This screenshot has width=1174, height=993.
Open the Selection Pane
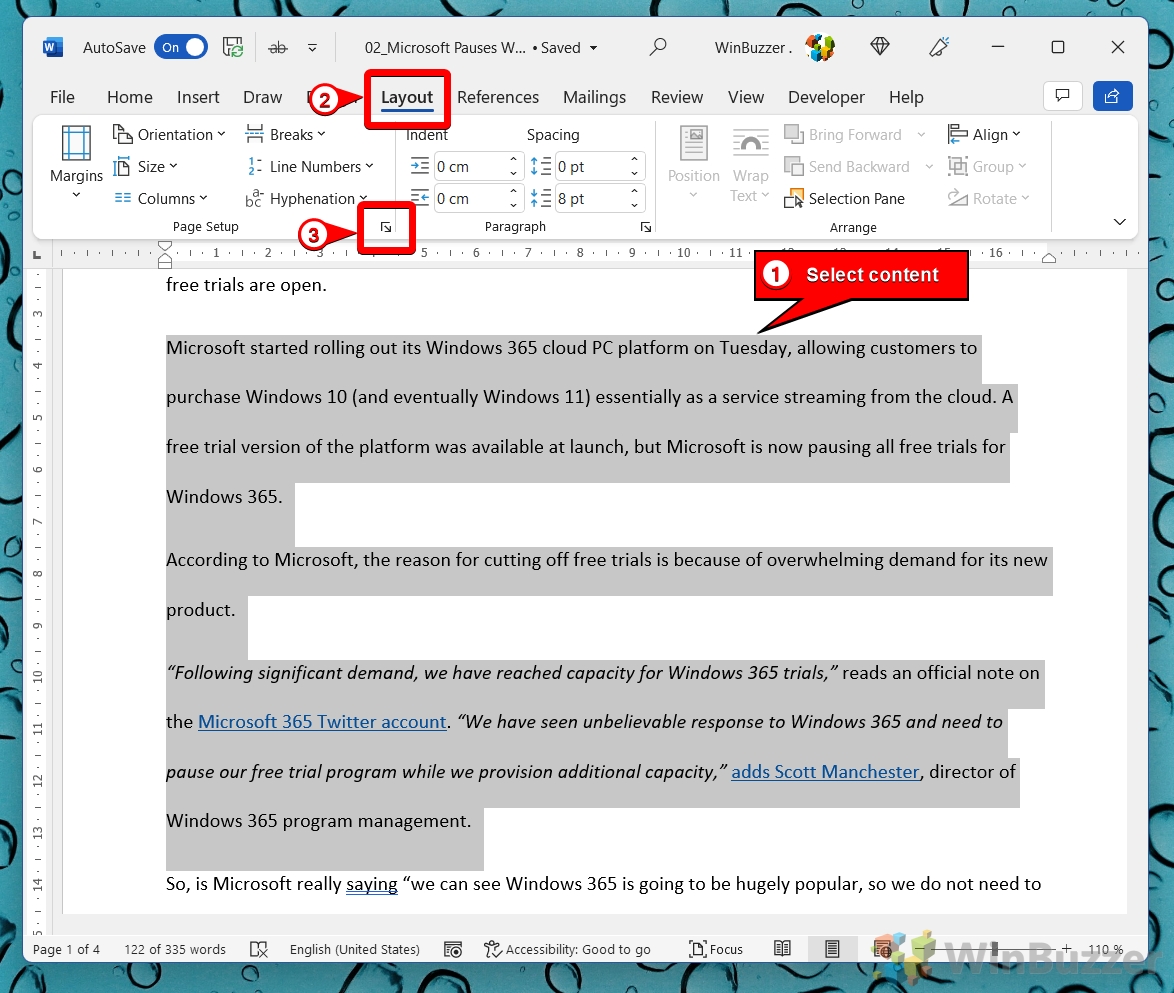point(845,198)
